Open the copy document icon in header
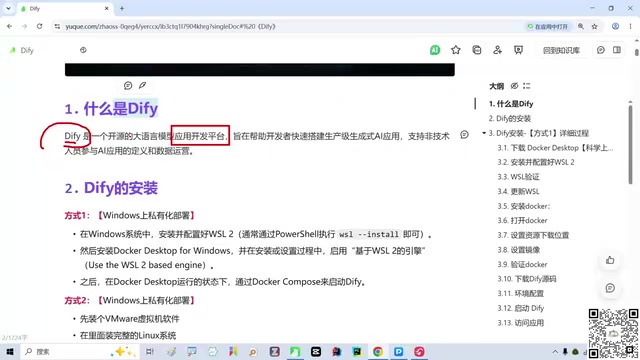Image resolution: width=640 pixels, height=360 pixels. [x=476, y=50]
